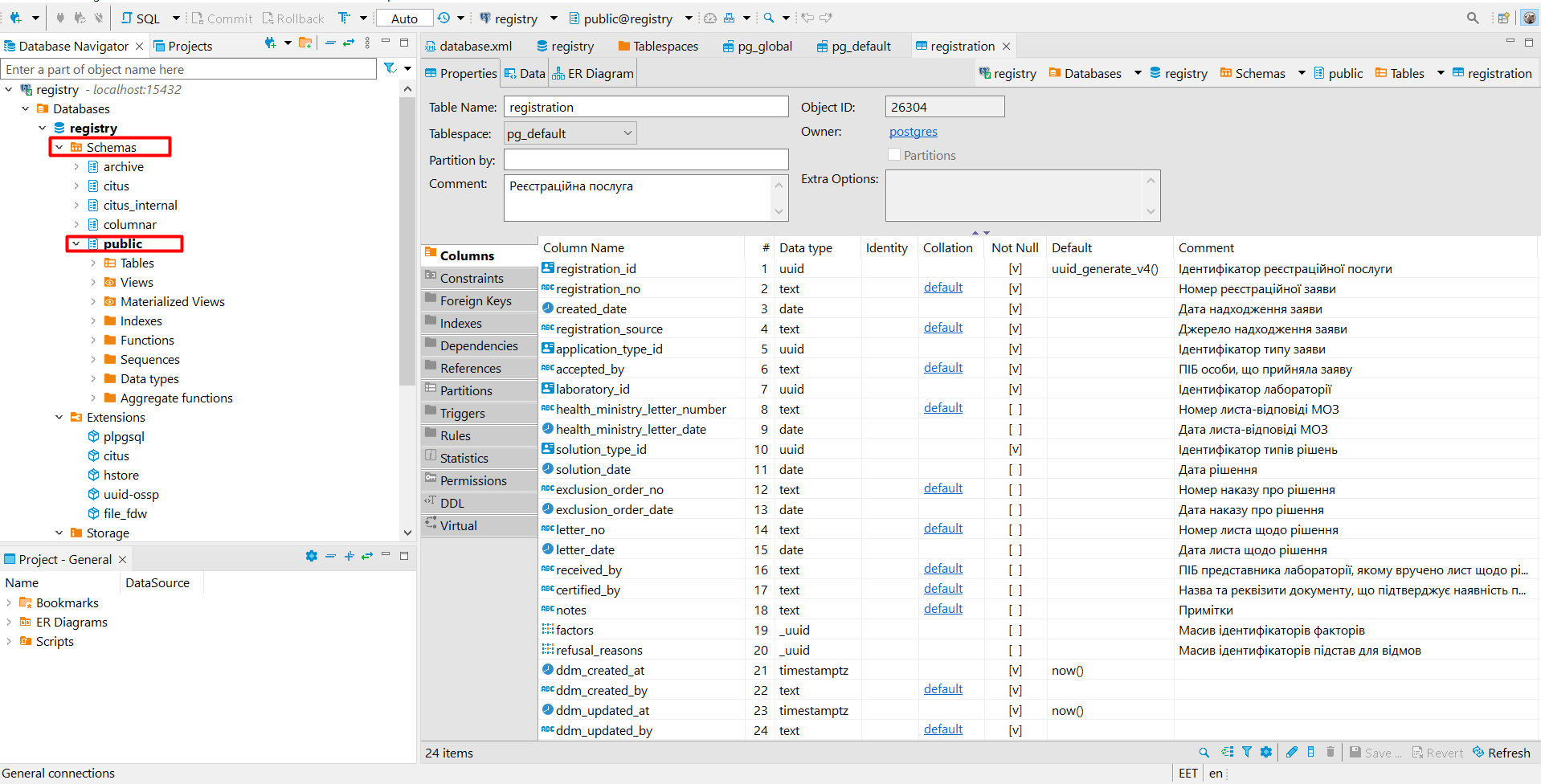Enable the Partitions checkbox
1541x784 pixels.
(x=894, y=154)
